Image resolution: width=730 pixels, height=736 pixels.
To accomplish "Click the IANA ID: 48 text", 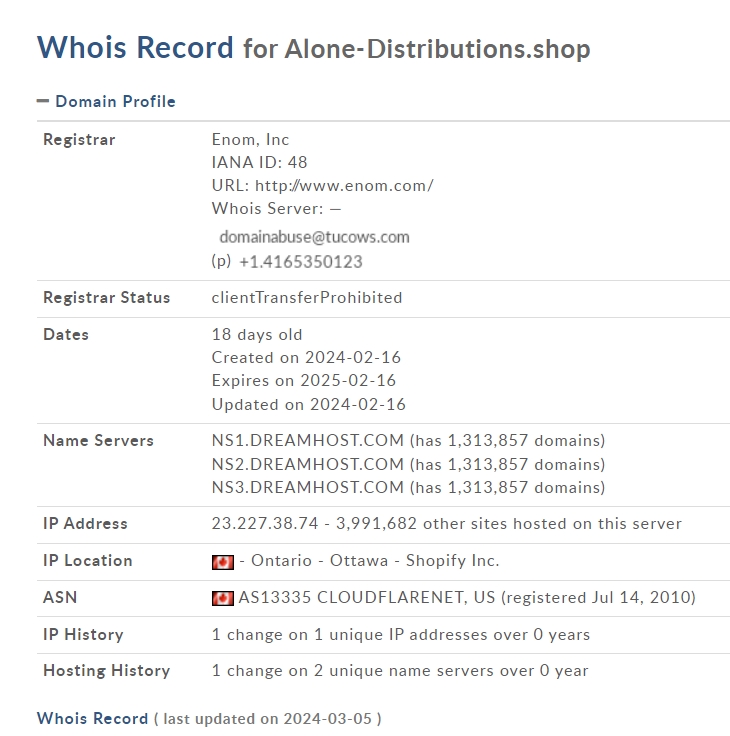I will tap(259, 162).
